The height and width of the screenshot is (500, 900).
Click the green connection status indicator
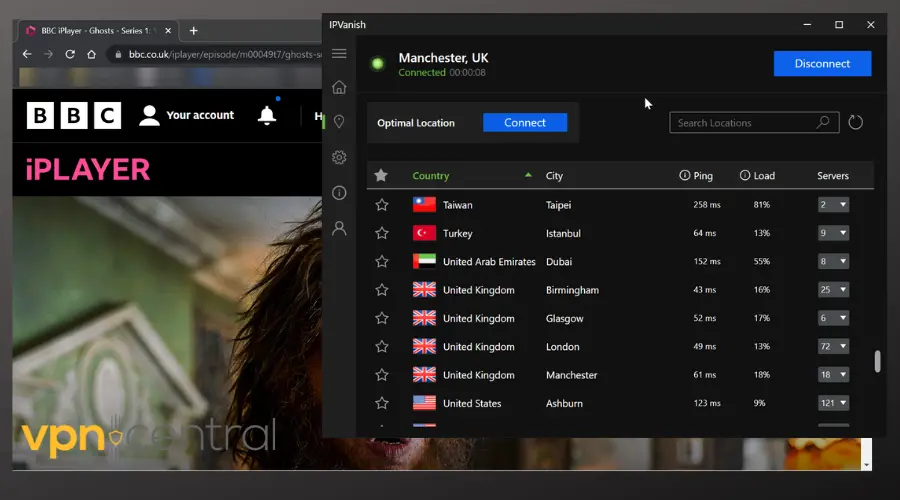tap(377, 64)
